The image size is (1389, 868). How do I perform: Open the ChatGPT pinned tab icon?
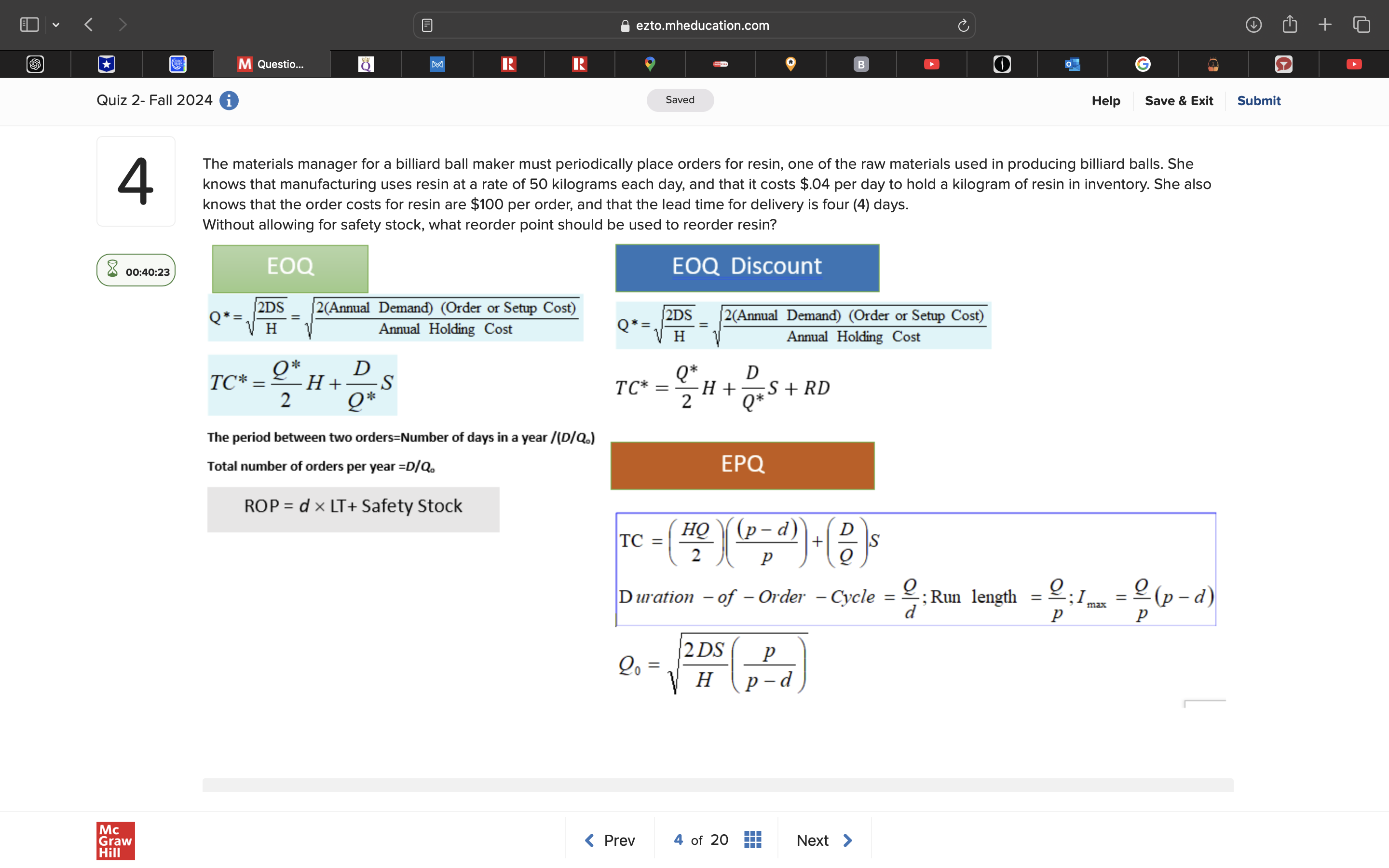pyautogui.click(x=34, y=64)
